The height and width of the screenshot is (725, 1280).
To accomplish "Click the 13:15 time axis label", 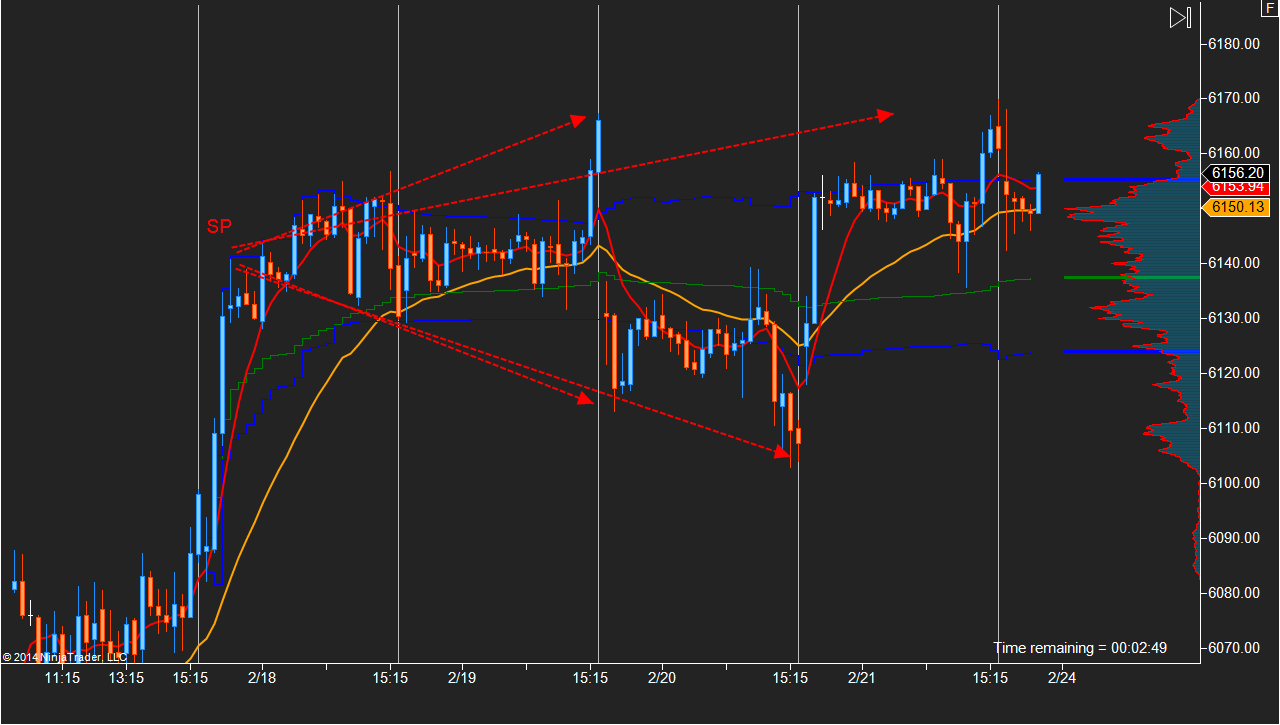I will tap(126, 679).
